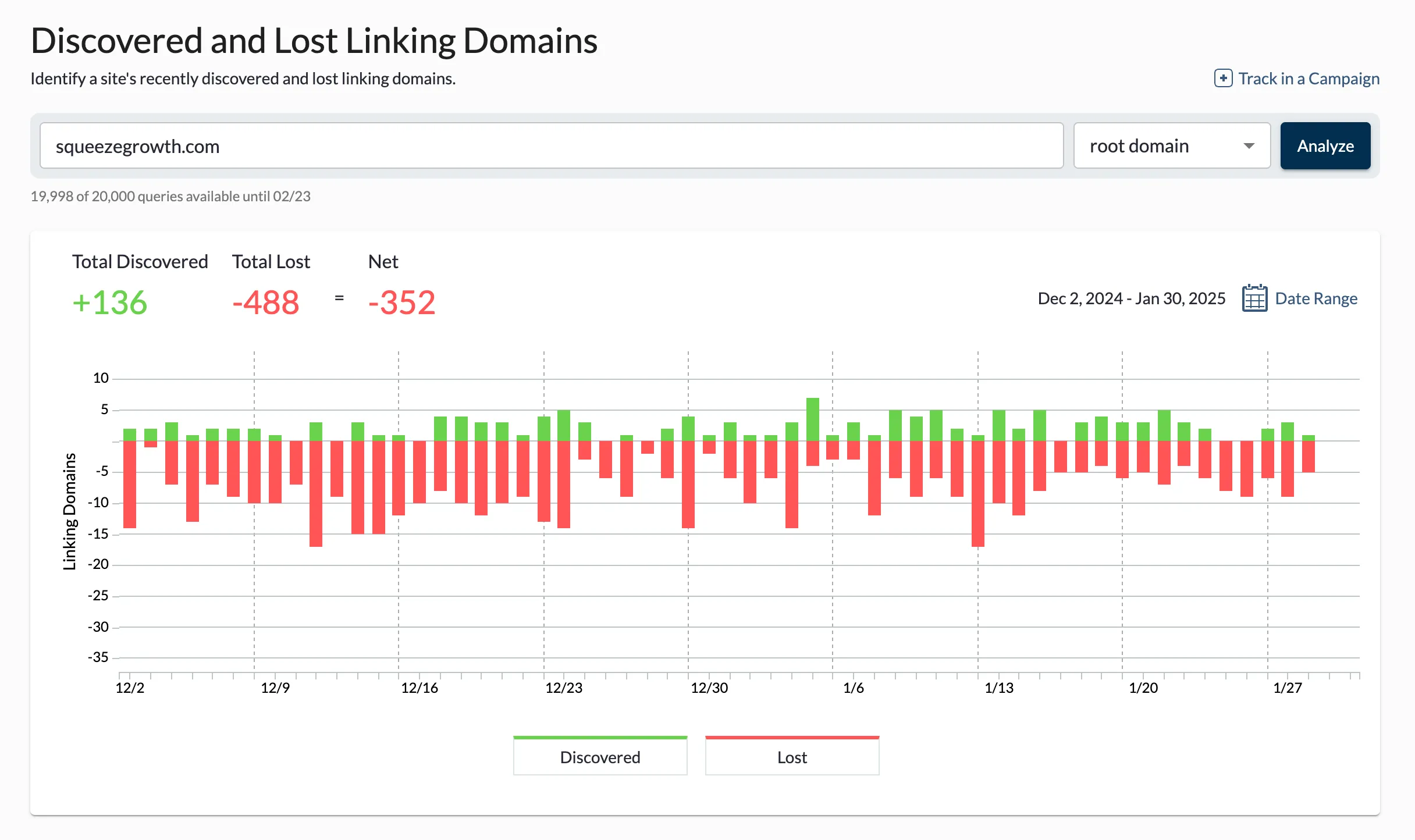Toggle the Discovered legend series

600,756
